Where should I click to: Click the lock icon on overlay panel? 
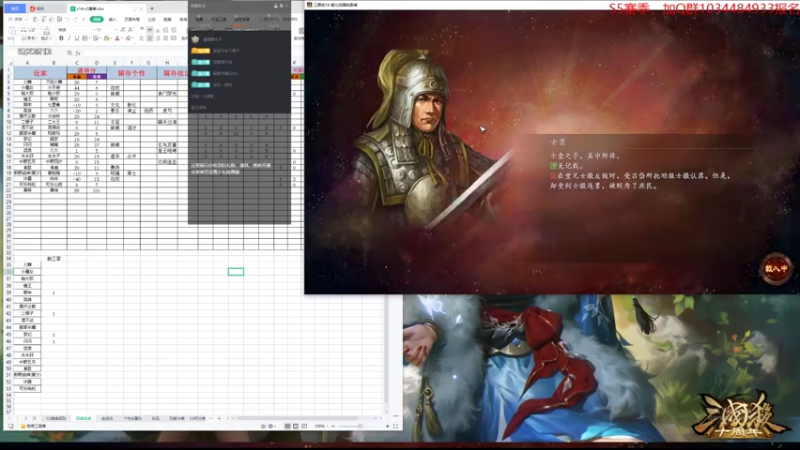[x=276, y=6]
